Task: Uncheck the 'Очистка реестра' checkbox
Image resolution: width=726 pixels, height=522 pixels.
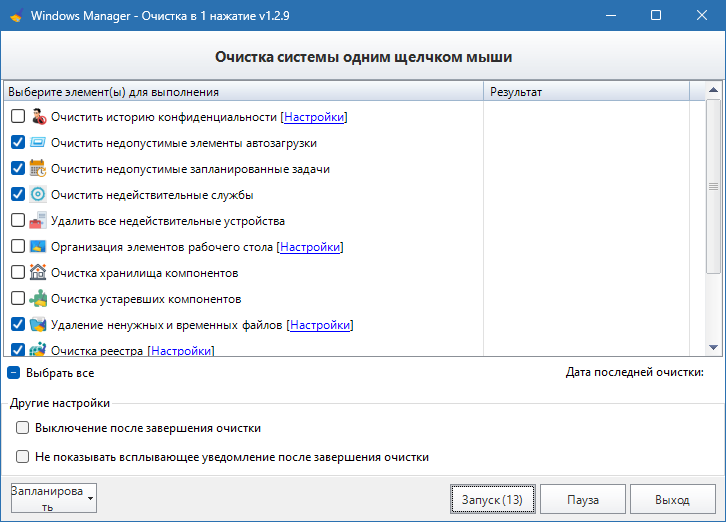Action: (x=18, y=349)
